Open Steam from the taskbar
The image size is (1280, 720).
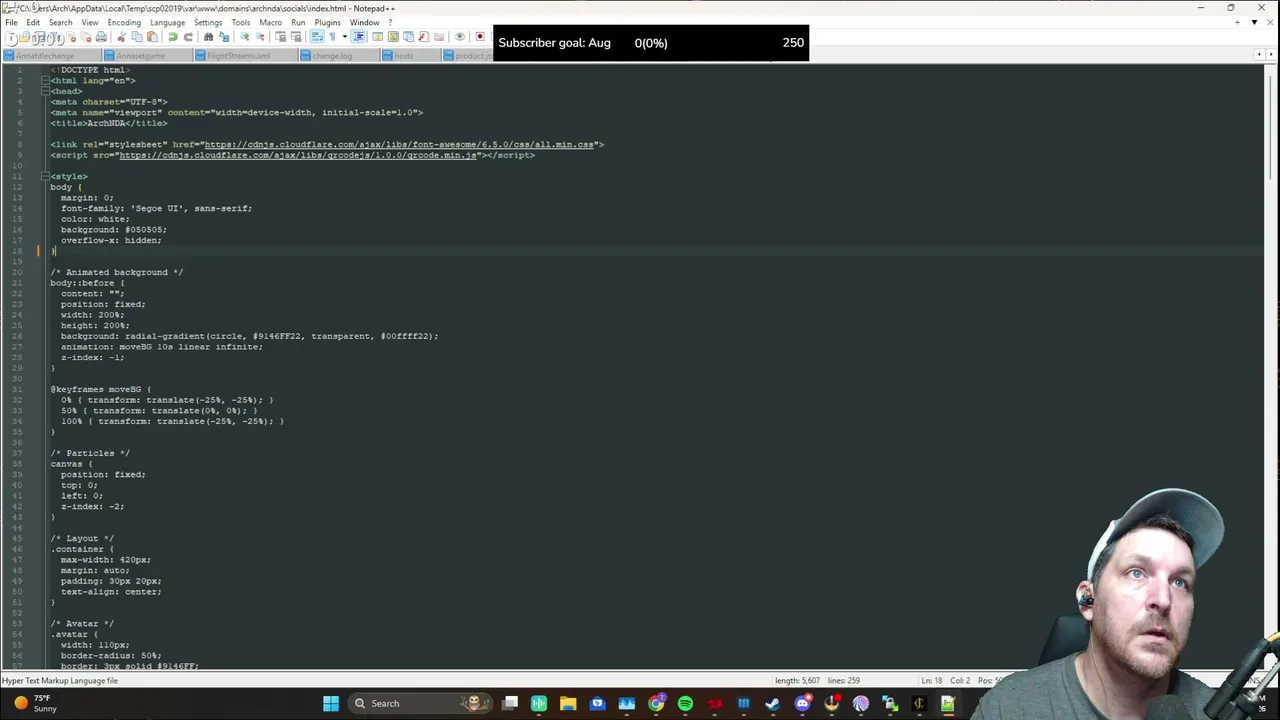772,703
